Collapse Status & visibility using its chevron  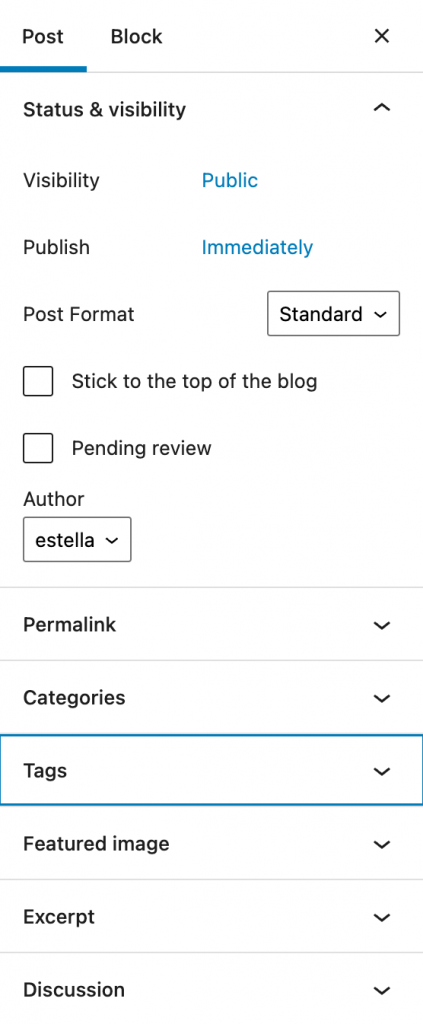pos(381,108)
